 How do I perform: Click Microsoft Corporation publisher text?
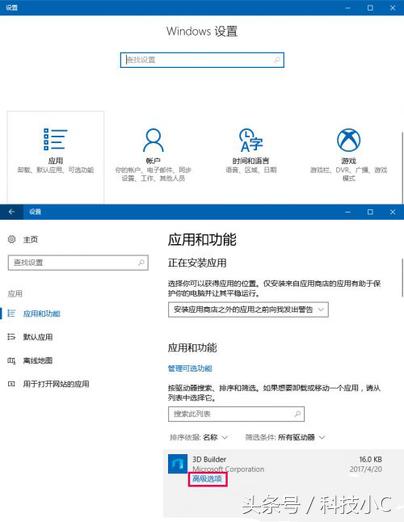tap(228, 469)
